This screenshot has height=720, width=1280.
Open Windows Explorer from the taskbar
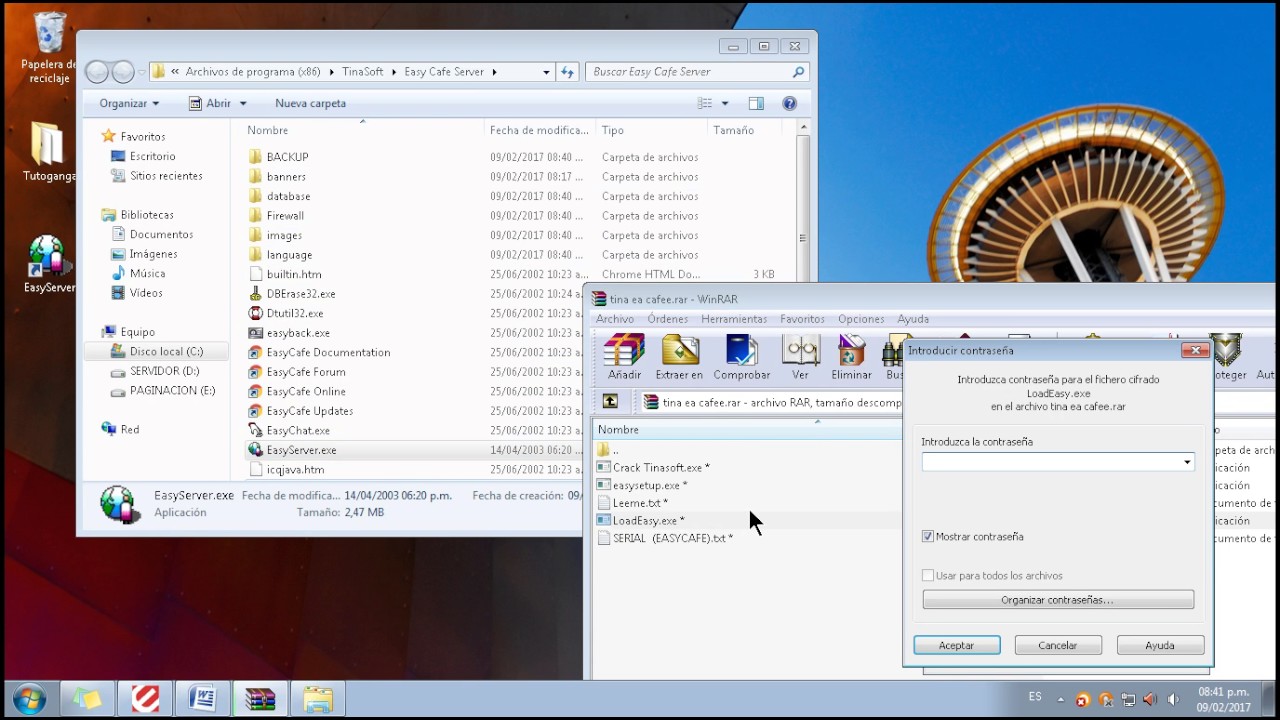click(318, 698)
